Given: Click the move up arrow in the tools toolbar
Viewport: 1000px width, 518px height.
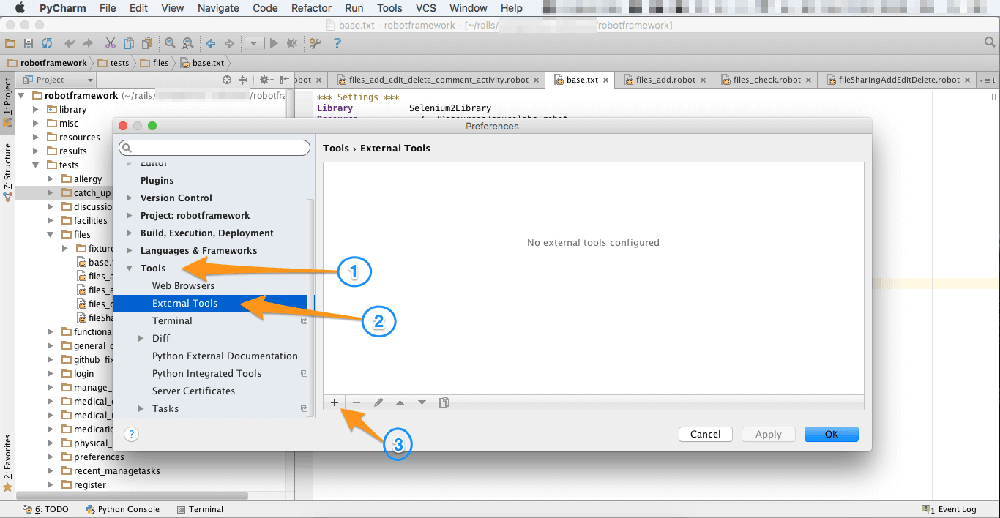Looking at the screenshot, I should tap(400, 402).
